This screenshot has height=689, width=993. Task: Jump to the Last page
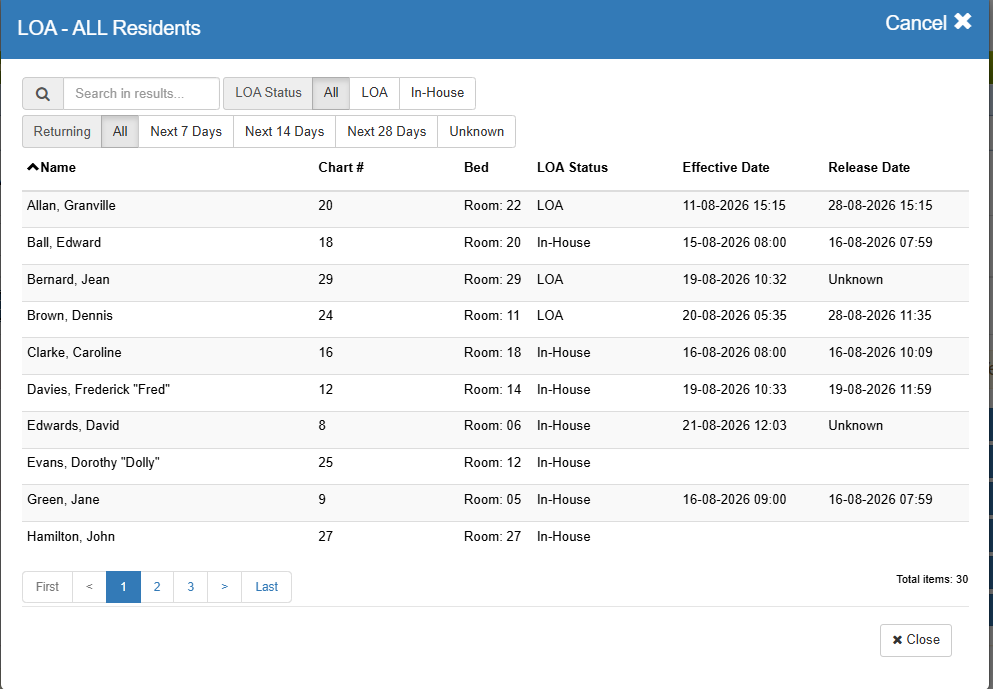[267, 587]
